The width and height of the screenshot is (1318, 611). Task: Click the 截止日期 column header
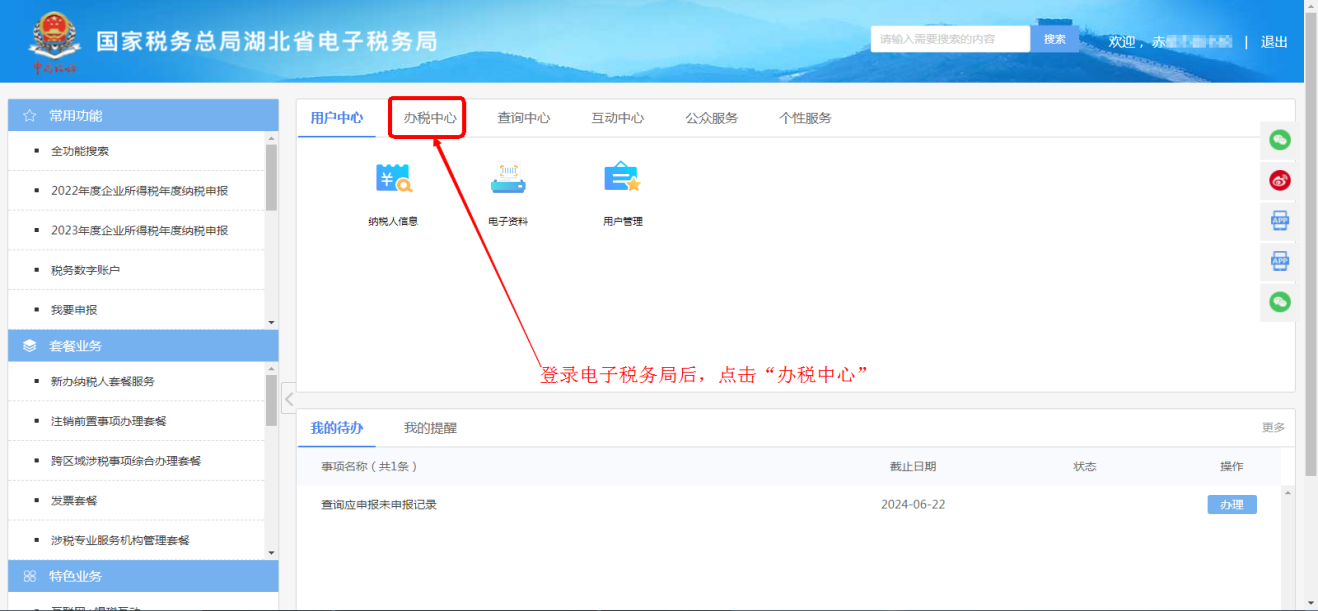913,467
